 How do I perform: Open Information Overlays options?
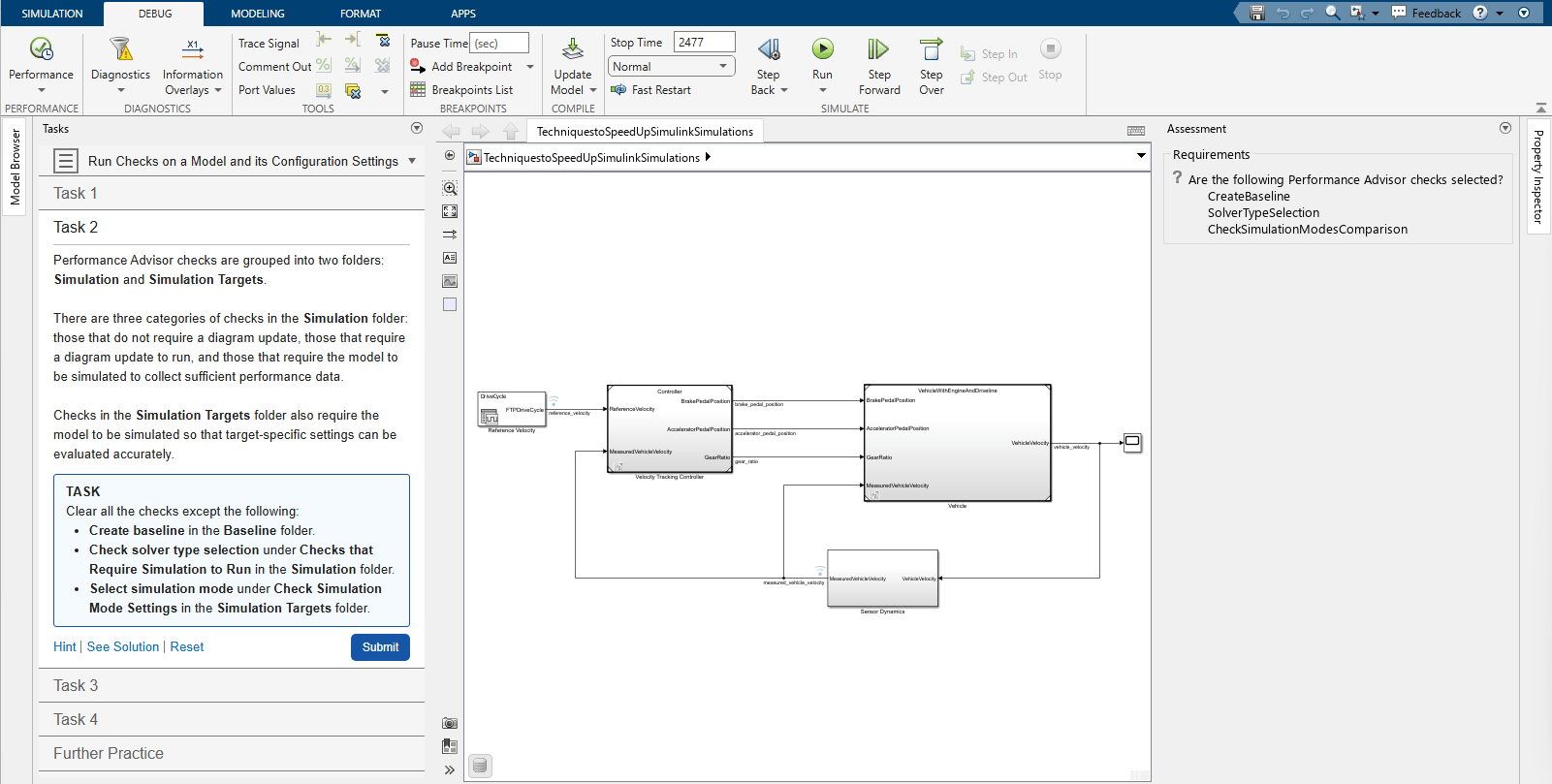[x=193, y=66]
